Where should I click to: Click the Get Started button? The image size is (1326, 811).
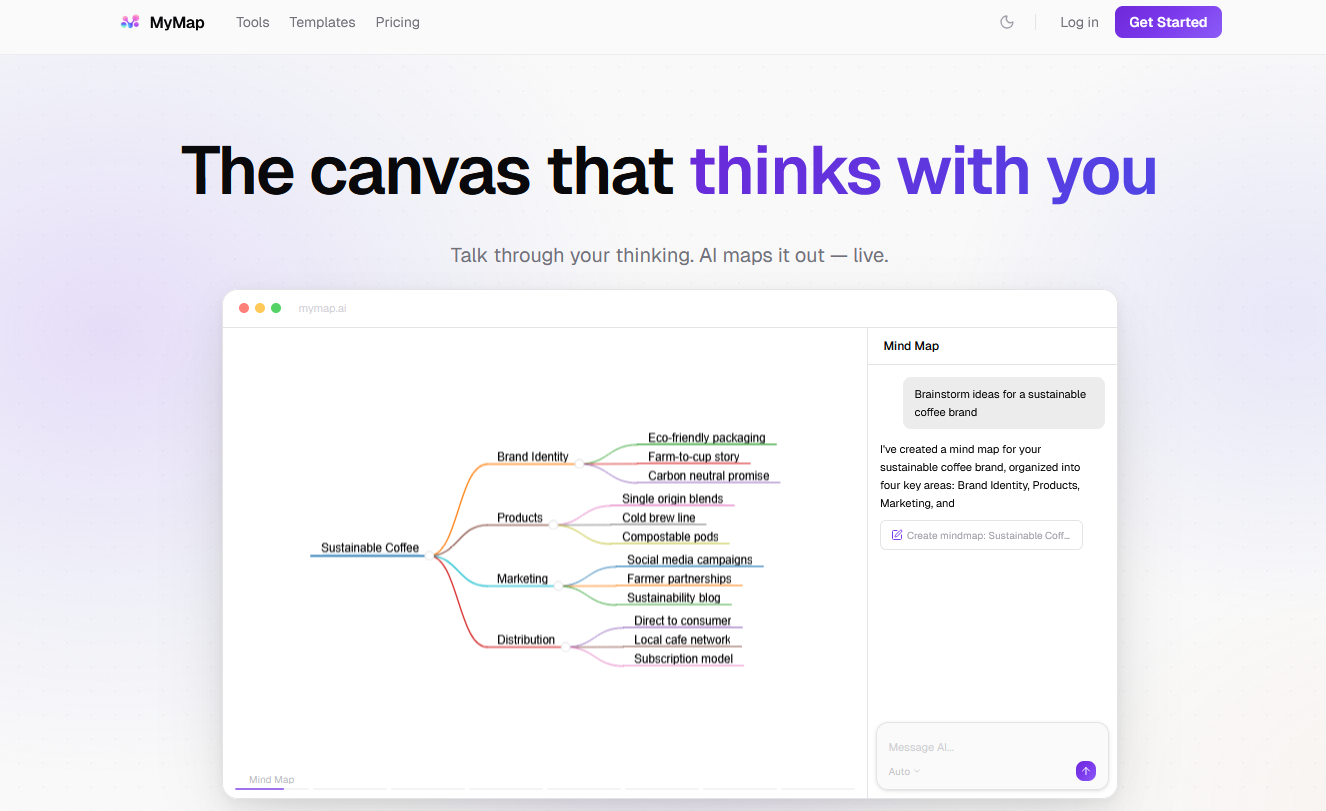1168,22
